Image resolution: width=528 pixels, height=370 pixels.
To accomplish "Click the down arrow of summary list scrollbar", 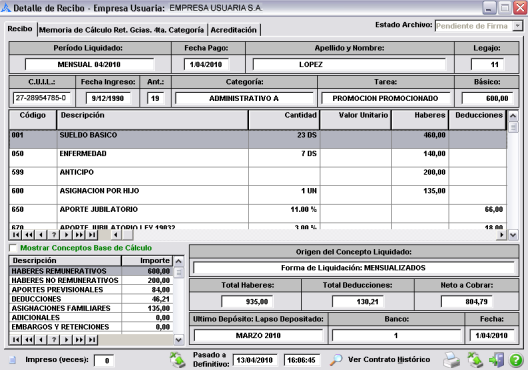I will 178,339.
